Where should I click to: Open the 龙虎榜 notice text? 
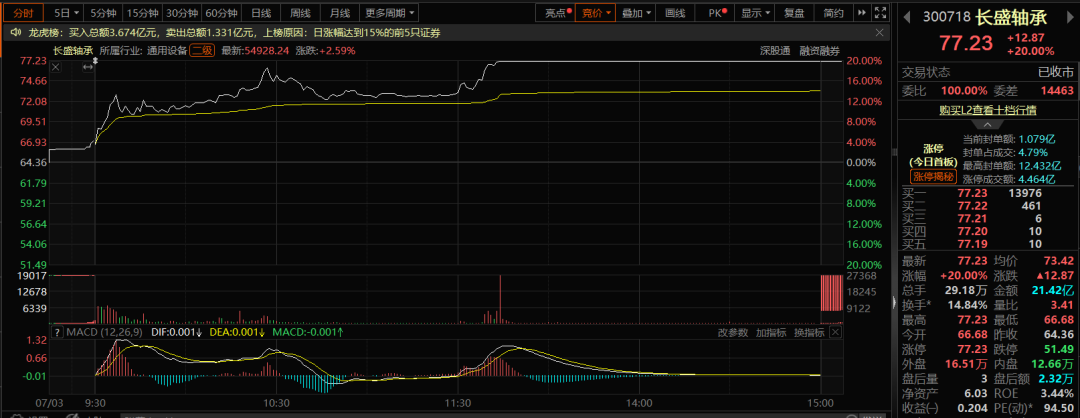click(233, 32)
